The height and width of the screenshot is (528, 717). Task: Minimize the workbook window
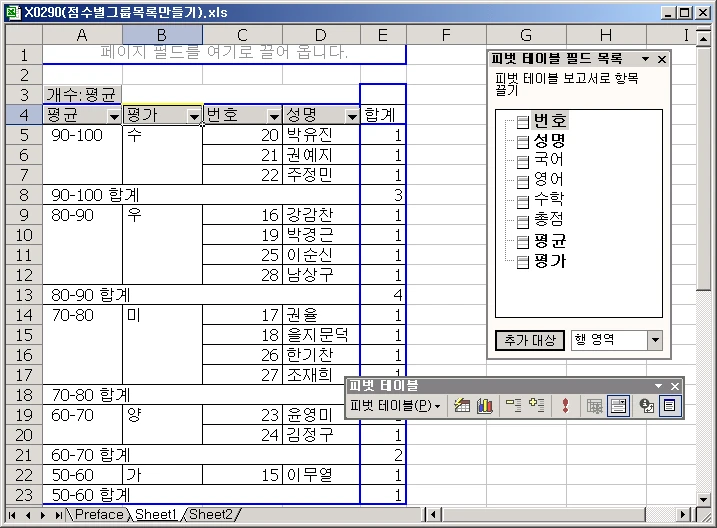668,13
